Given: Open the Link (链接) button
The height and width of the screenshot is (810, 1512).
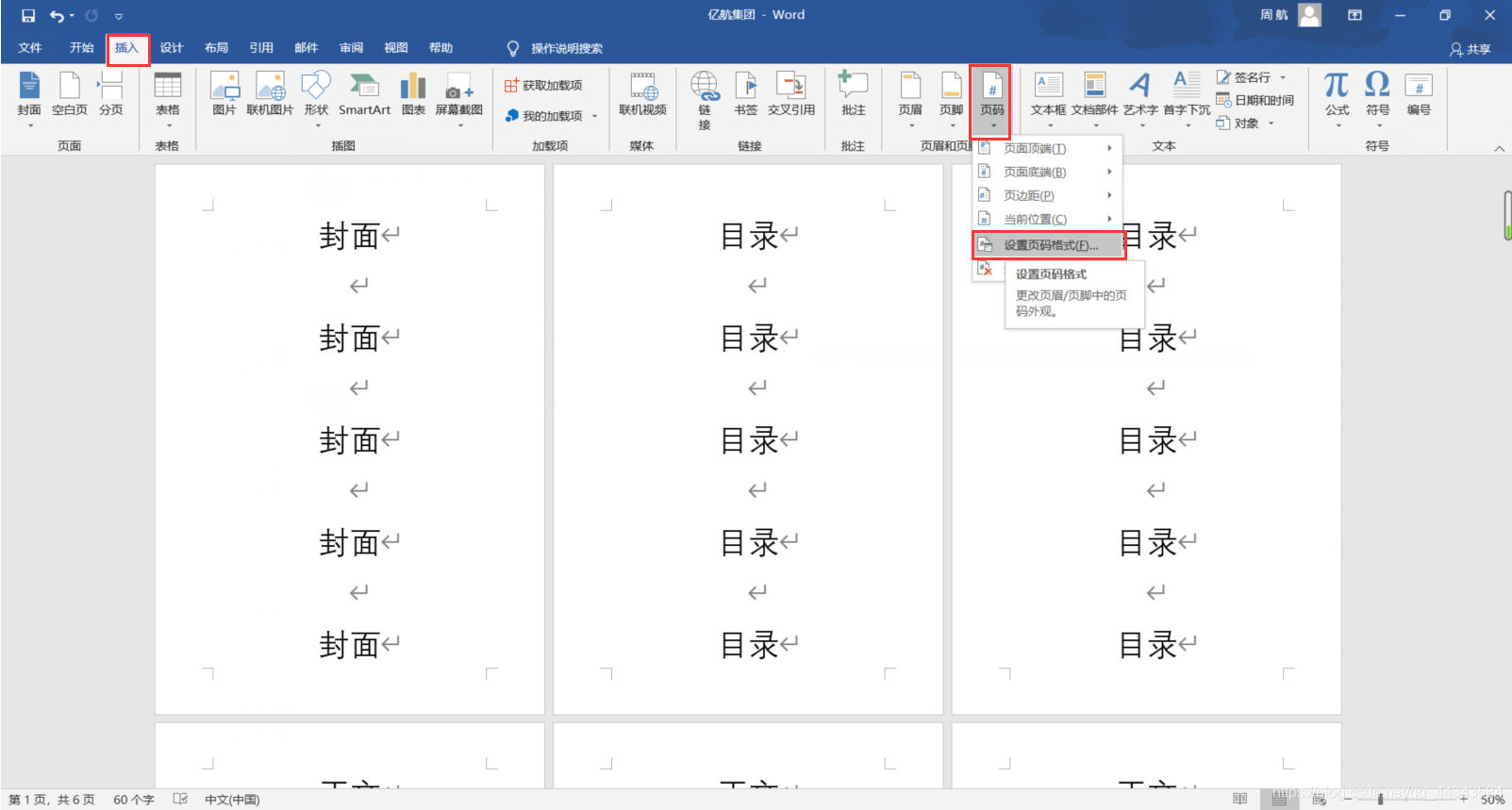Looking at the screenshot, I should tap(705, 100).
